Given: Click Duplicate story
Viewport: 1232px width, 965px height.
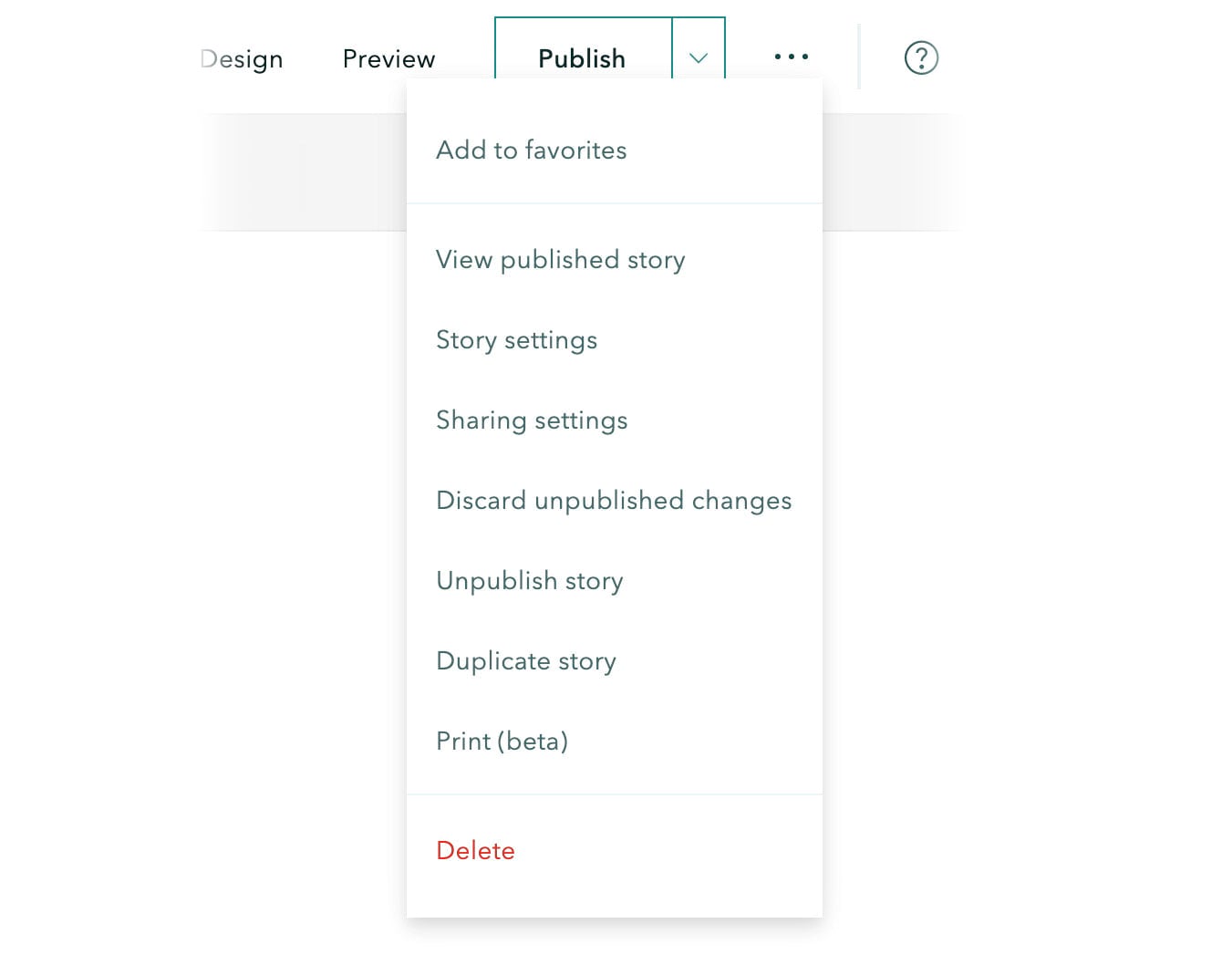Looking at the screenshot, I should pyautogui.click(x=526, y=661).
